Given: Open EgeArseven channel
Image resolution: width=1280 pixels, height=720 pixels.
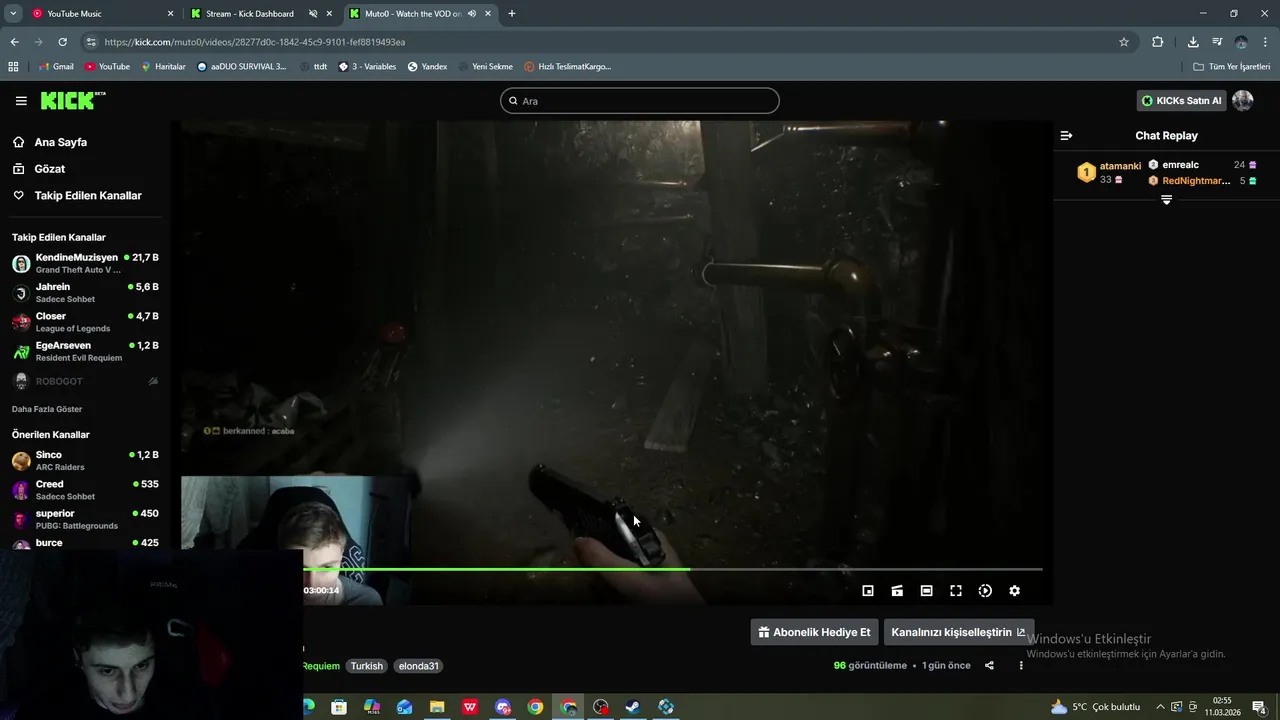Looking at the screenshot, I should (x=85, y=351).
